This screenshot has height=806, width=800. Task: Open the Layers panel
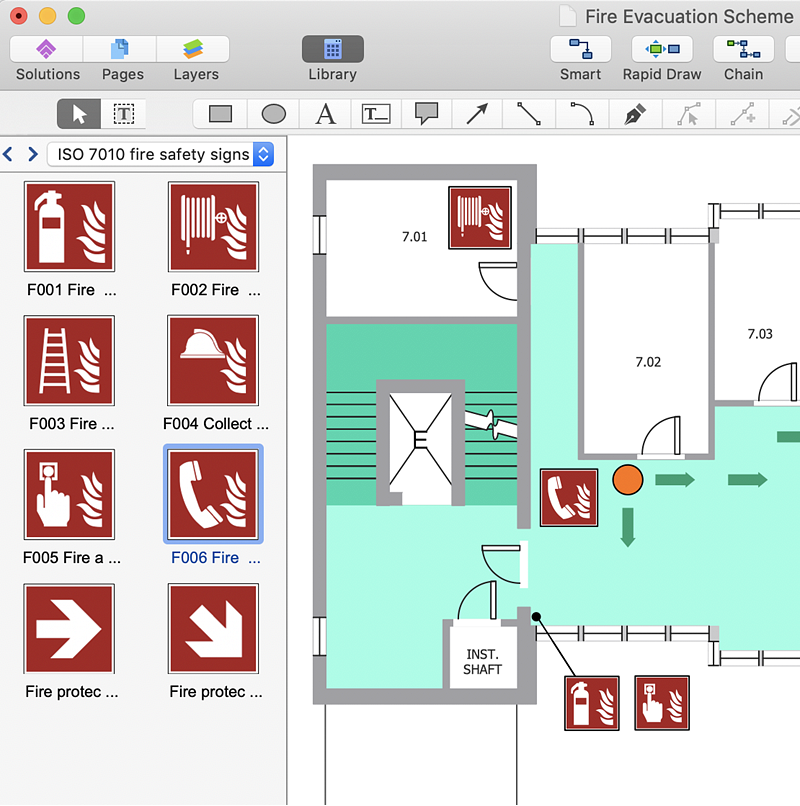click(x=195, y=49)
